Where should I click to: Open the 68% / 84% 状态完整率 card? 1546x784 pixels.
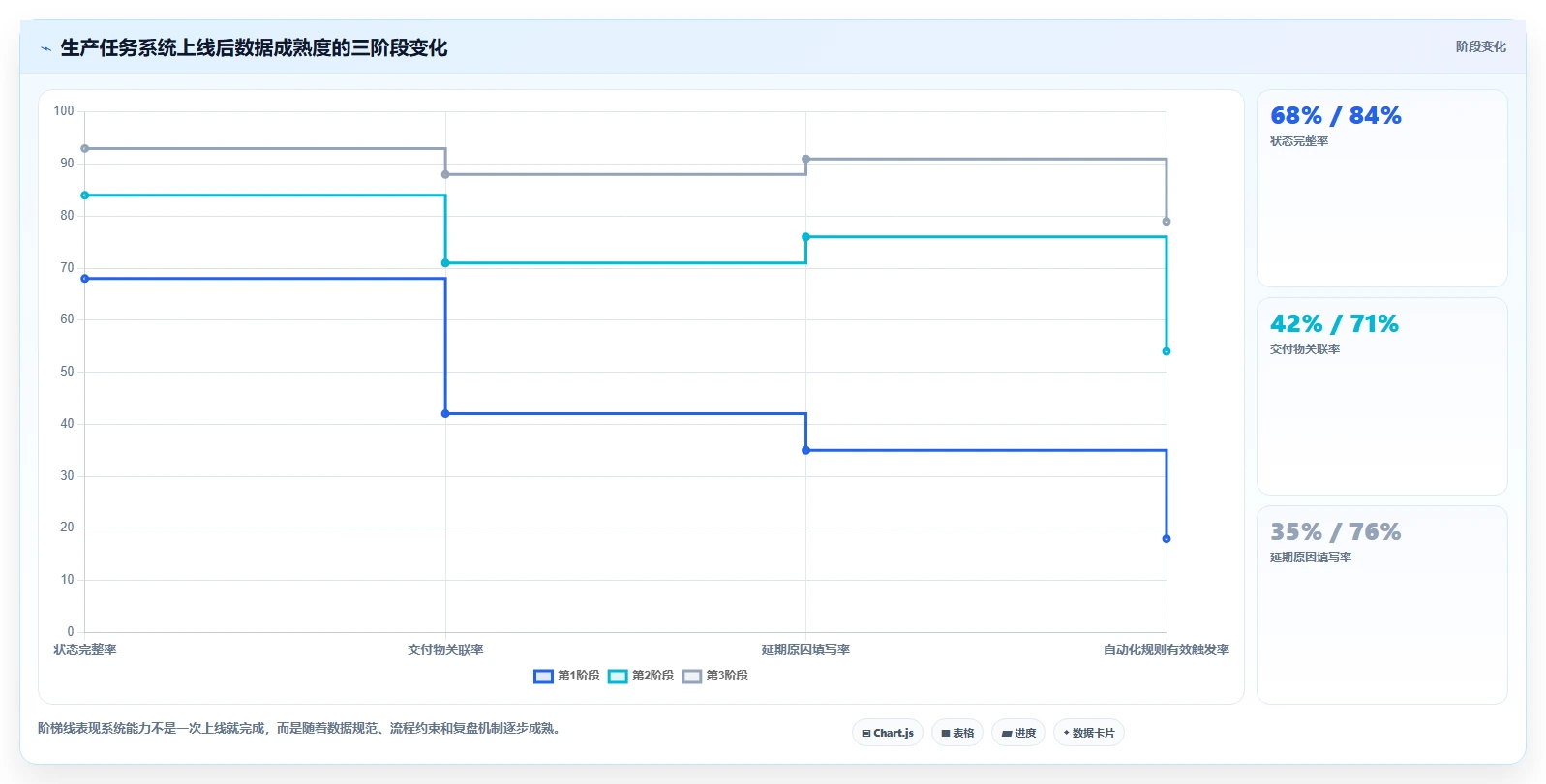point(1381,189)
